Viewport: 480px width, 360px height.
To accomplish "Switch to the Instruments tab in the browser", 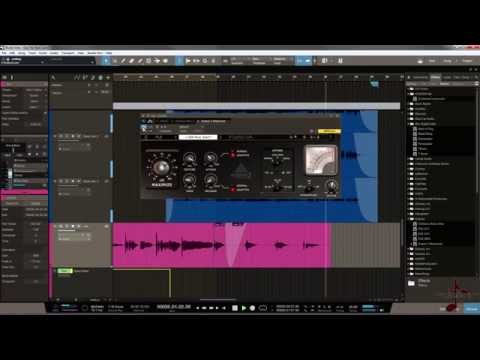I will click(420, 77).
